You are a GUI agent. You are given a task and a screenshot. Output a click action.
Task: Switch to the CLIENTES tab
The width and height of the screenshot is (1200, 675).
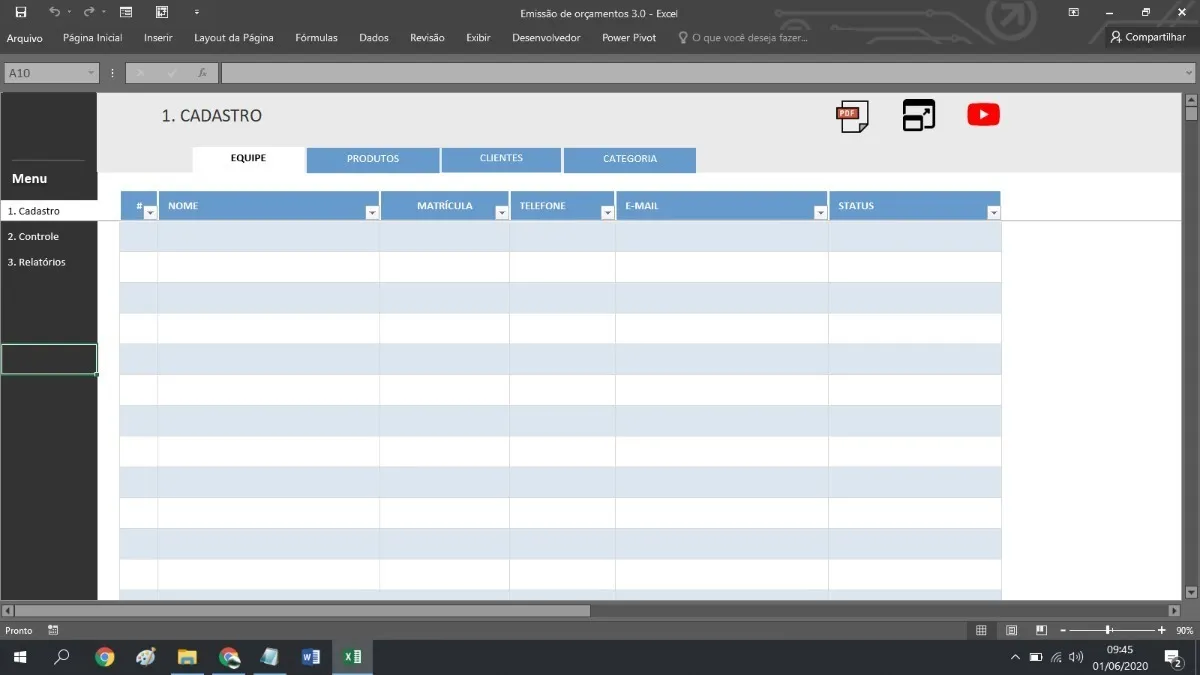501,159
